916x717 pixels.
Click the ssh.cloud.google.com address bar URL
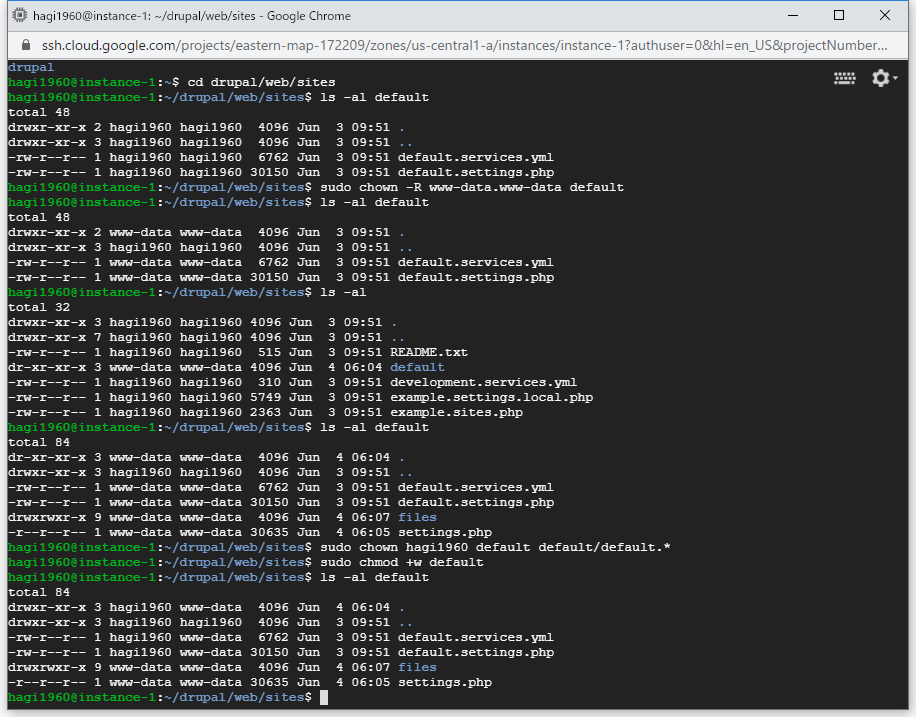464,45
